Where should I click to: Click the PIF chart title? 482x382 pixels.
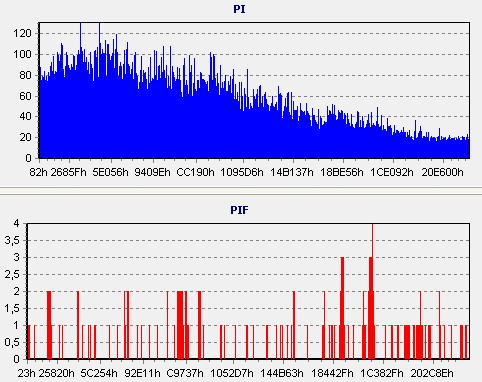tap(239, 210)
